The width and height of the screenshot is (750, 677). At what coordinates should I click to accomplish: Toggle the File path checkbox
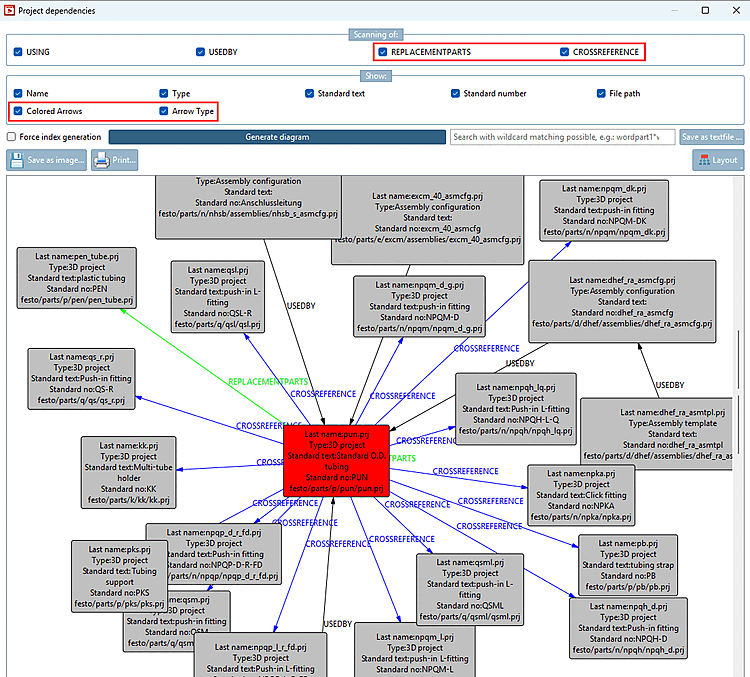pos(601,93)
